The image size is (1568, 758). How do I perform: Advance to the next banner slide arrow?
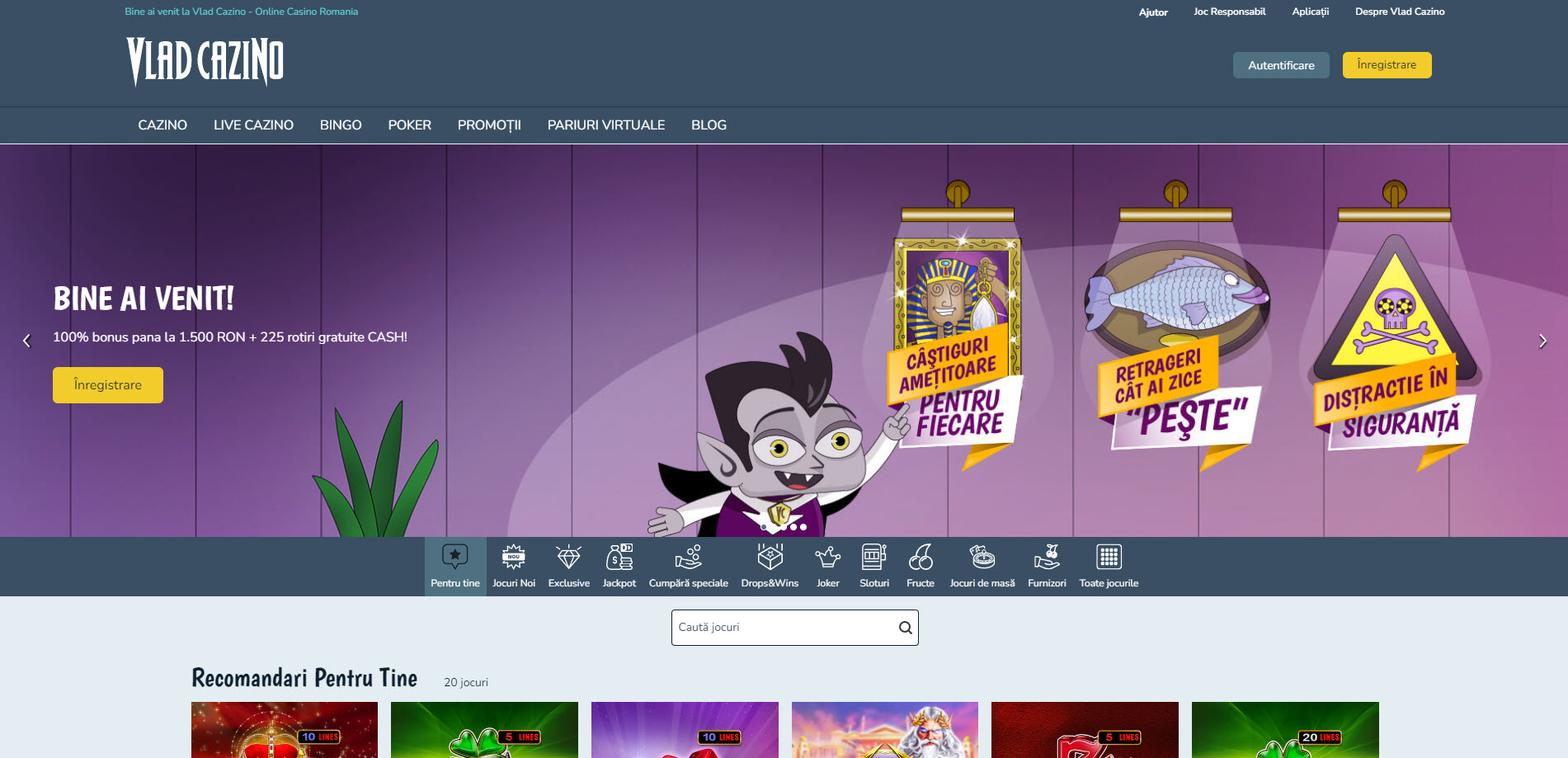click(x=1542, y=341)
